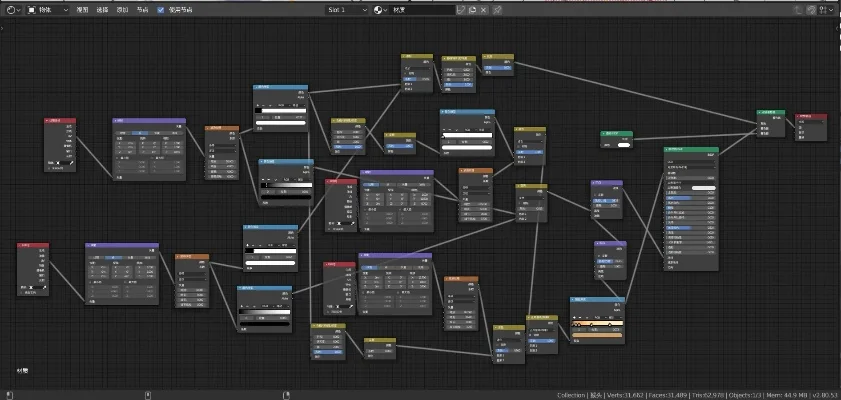841x400 pixels.
Task: Open the editor type dropdown arrow
Action: [x=18, y=10]
